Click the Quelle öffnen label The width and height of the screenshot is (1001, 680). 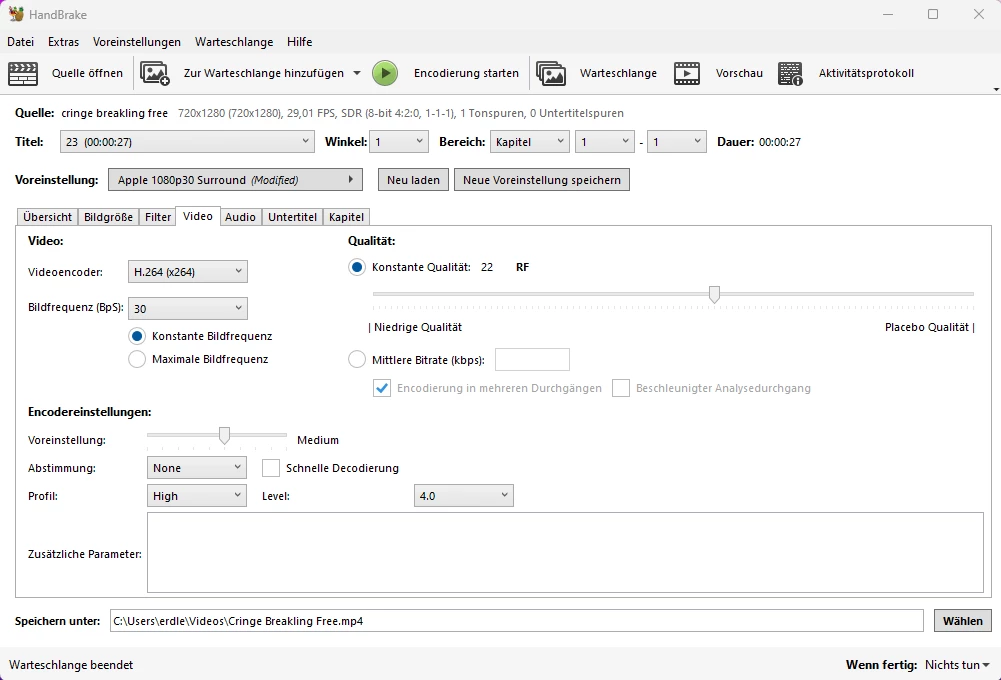[x=87, y=73]
